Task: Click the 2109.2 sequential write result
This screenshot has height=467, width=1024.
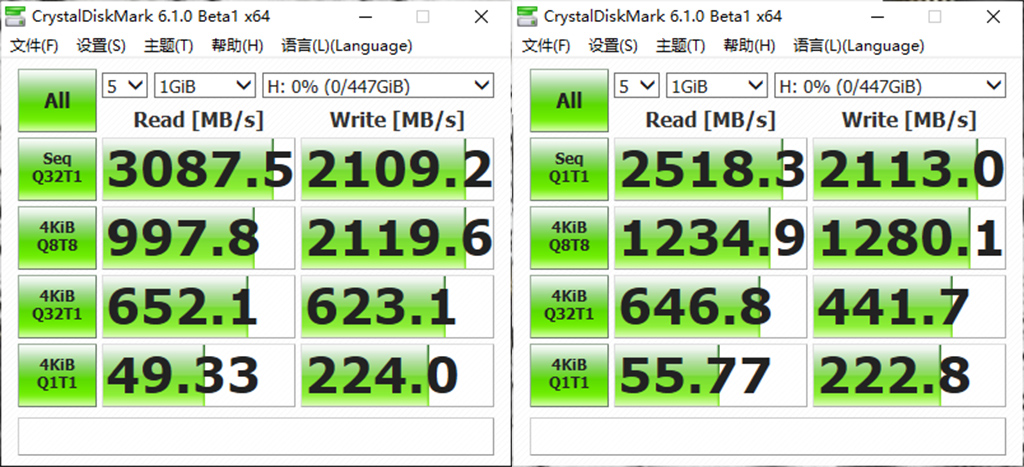Action: pyautogui.click(x=397, y=169)
